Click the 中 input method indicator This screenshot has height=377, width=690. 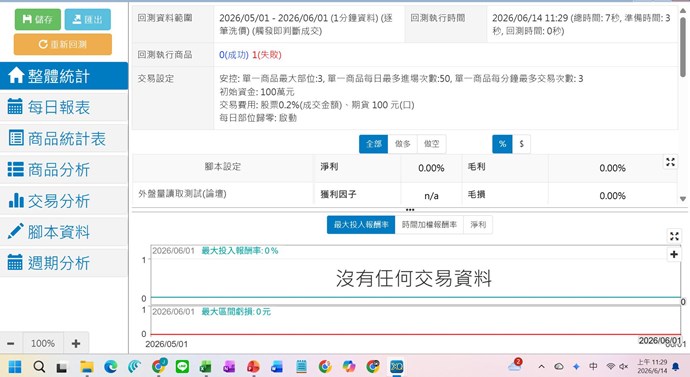coord(593,366)
